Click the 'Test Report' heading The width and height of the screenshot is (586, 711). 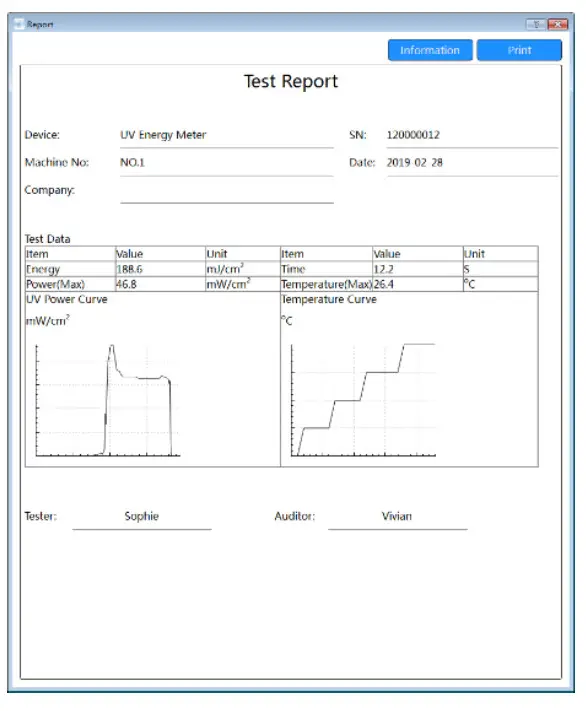coord(291,82)
